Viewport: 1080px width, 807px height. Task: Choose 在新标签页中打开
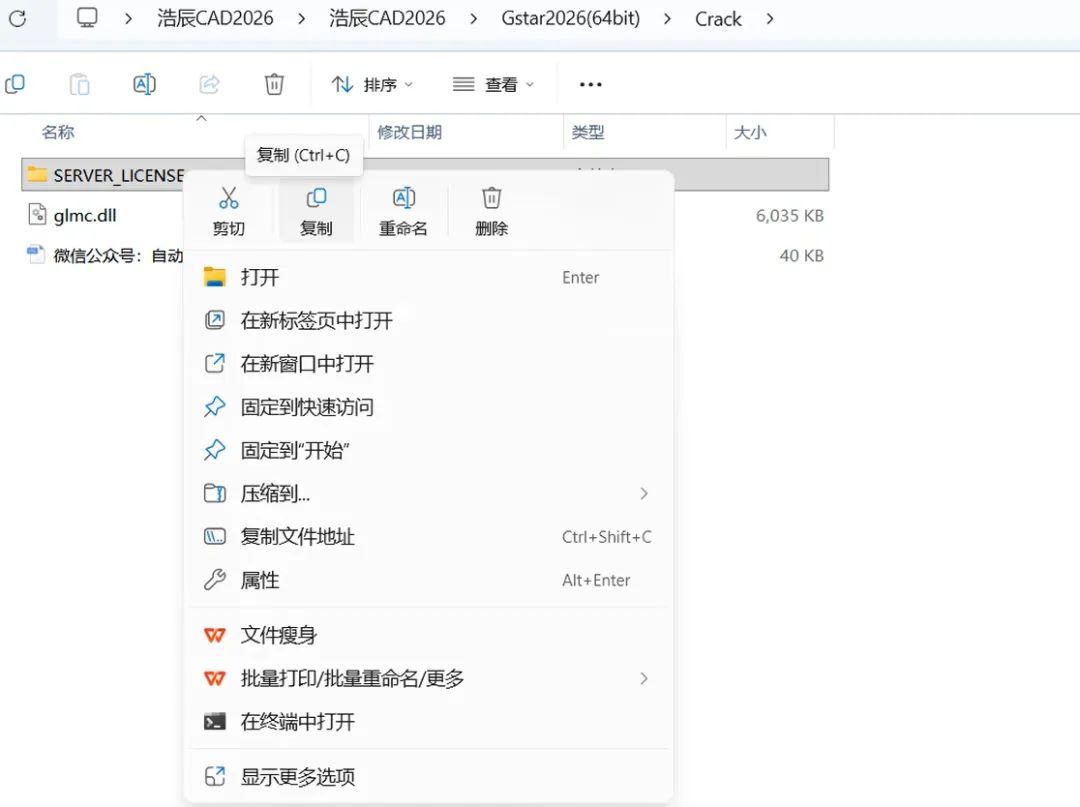[x=428, y=320]
